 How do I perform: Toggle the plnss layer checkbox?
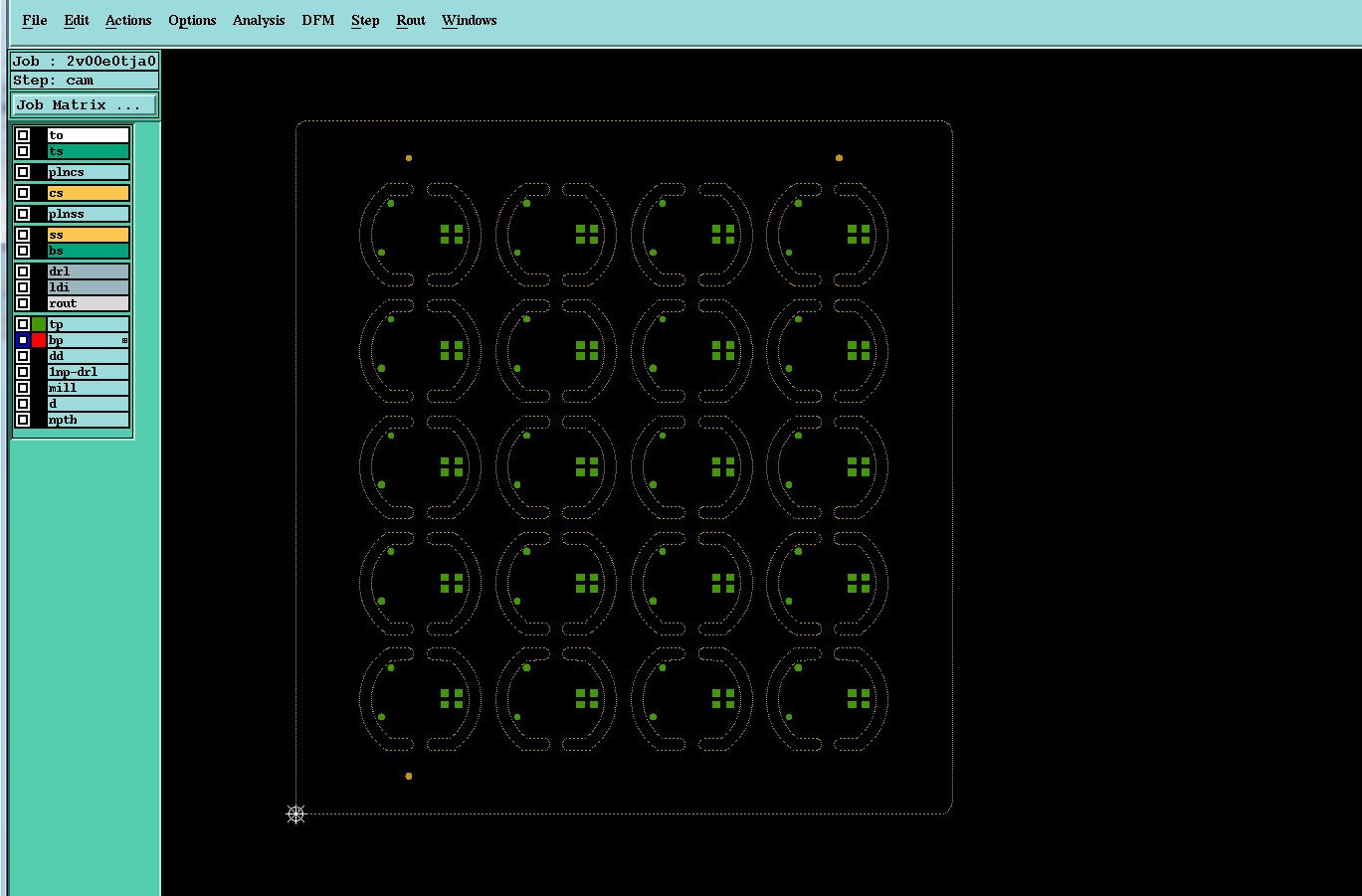[x=23, y=214]
